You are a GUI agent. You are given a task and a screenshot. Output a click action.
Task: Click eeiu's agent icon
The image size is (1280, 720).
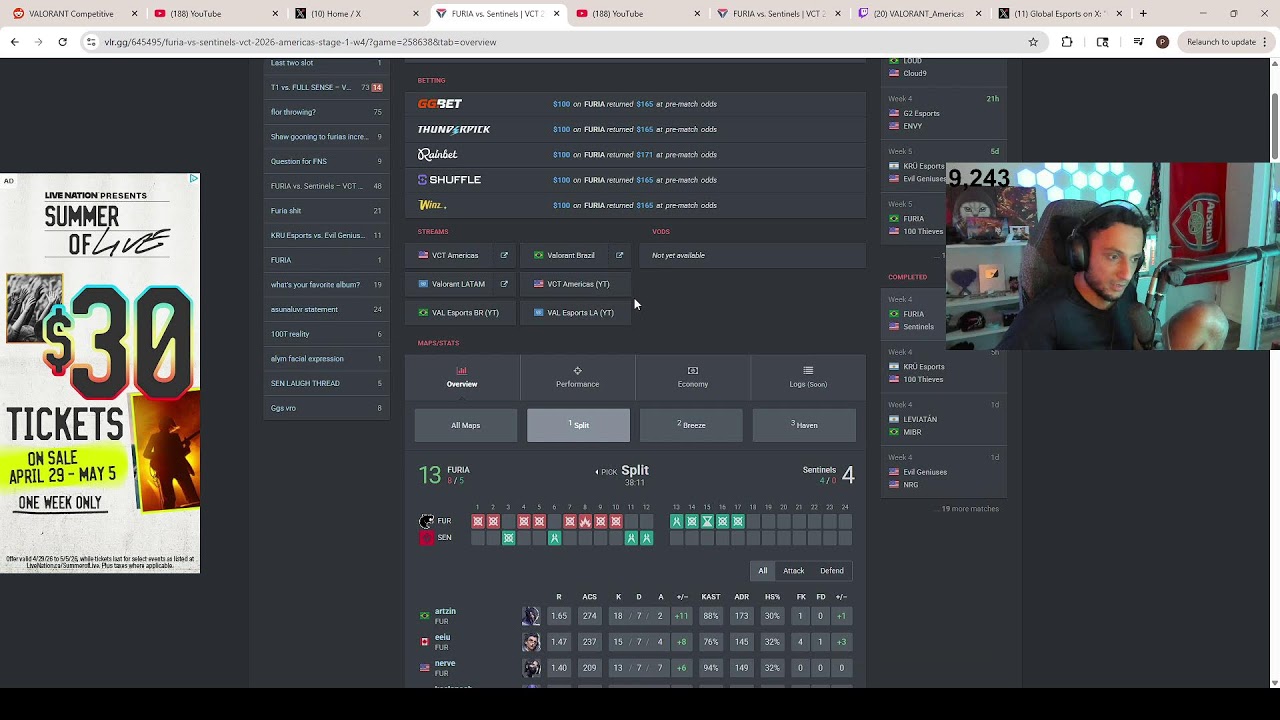[x=531, y=642]
